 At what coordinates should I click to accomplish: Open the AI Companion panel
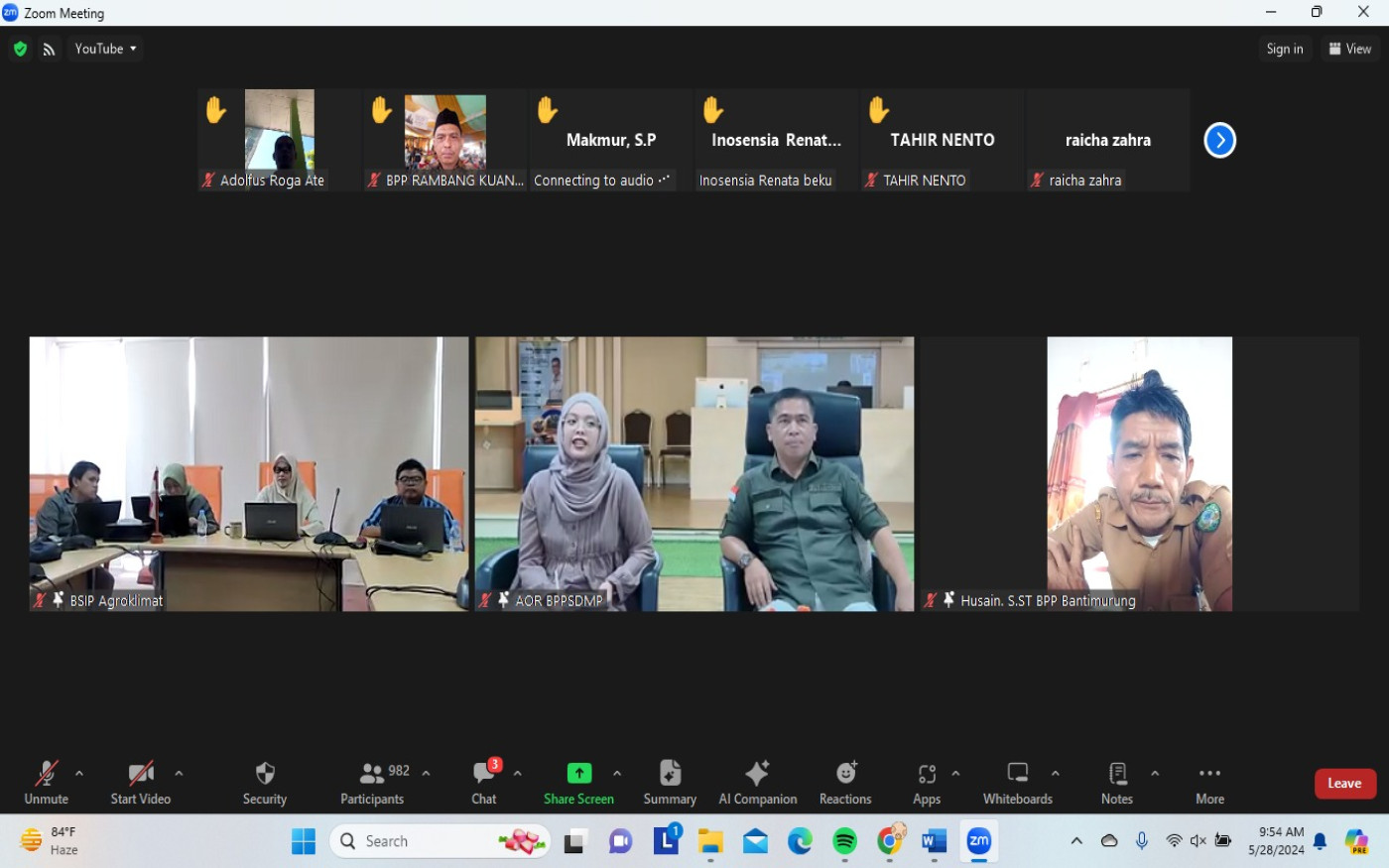click(x=757, y=782)
